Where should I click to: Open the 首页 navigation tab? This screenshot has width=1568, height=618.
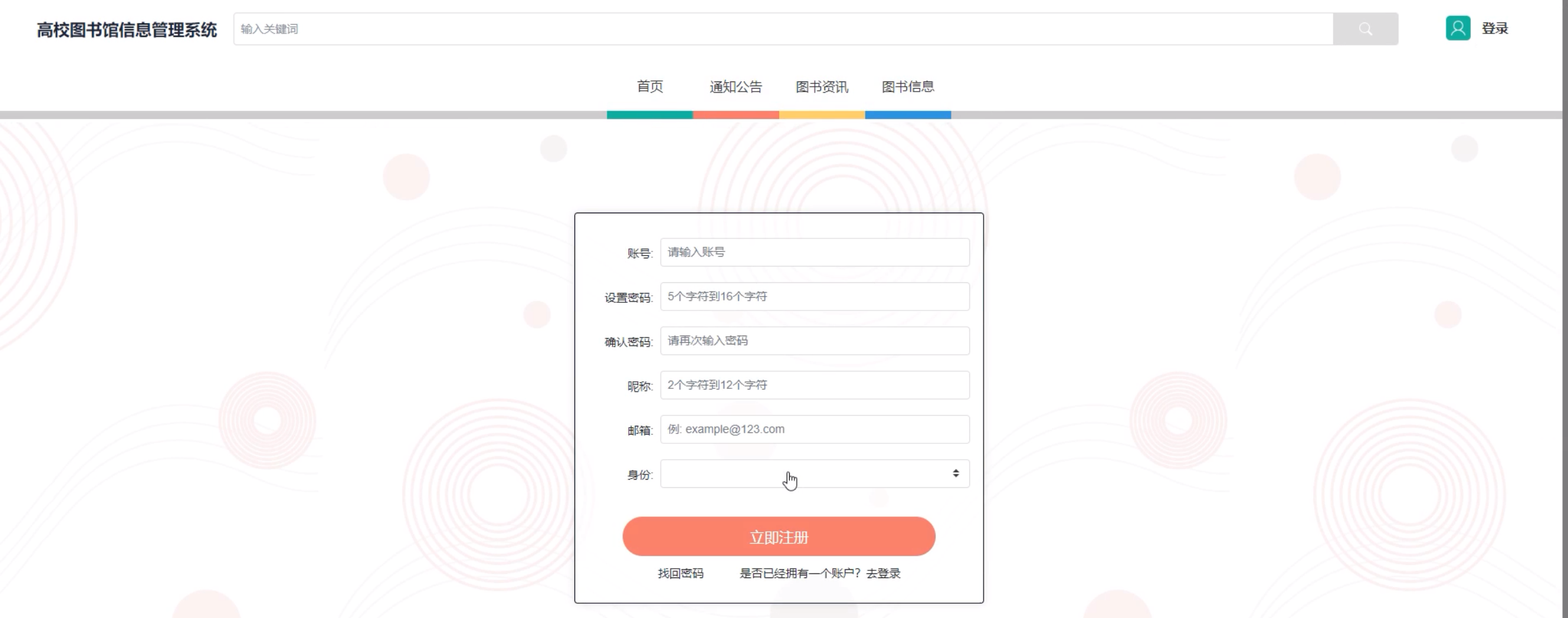coord(649,87)
